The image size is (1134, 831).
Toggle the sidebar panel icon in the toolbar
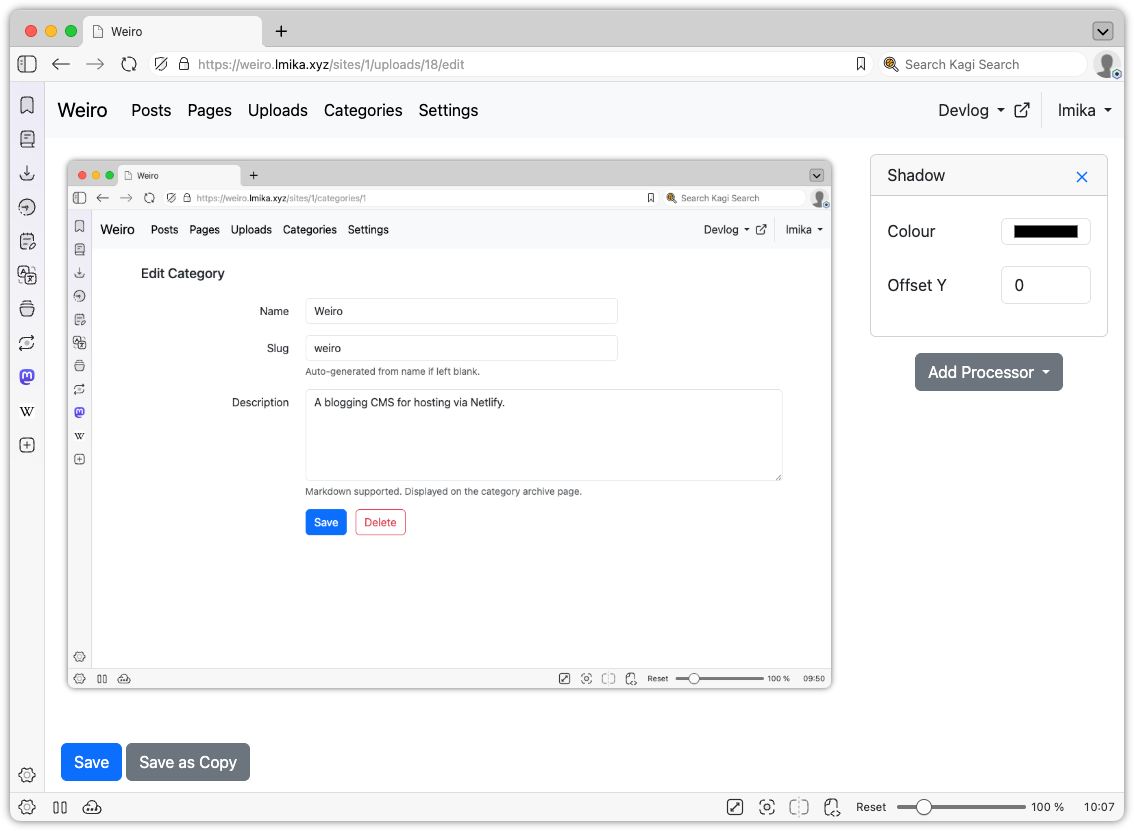(27, 63)
